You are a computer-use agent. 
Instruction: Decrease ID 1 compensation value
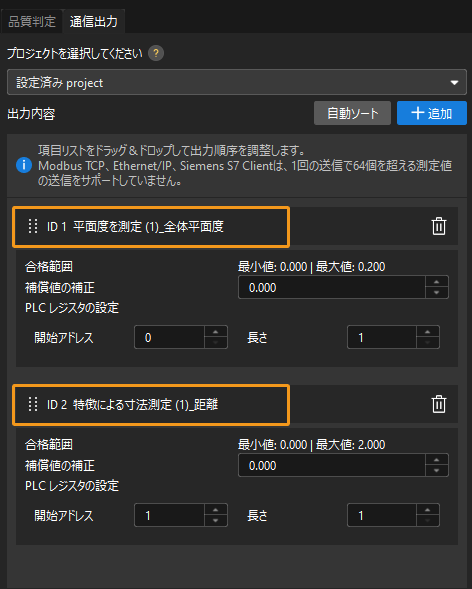point(437,293)
